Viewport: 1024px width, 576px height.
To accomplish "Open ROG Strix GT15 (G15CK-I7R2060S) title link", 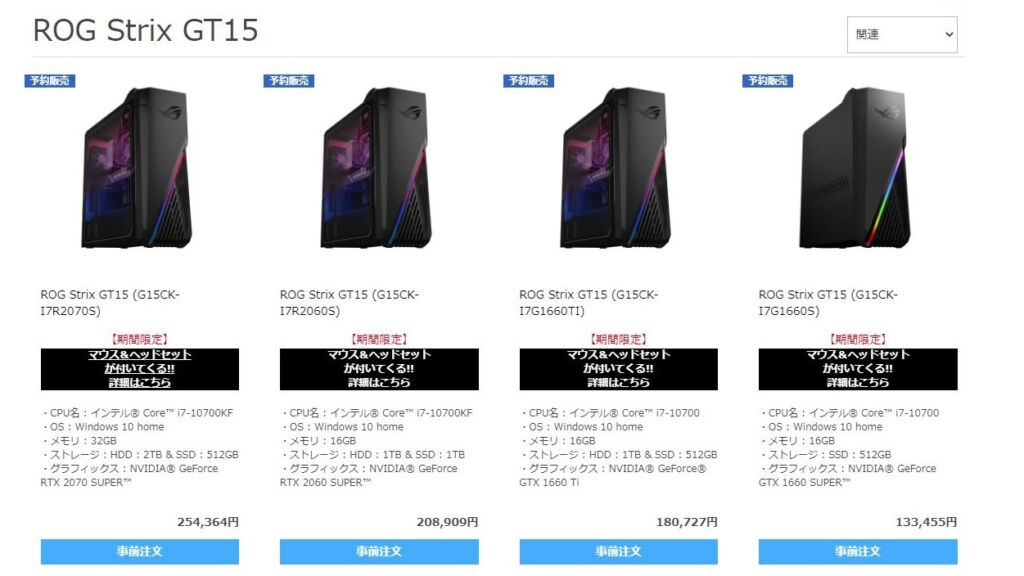I will pos(349,303).
